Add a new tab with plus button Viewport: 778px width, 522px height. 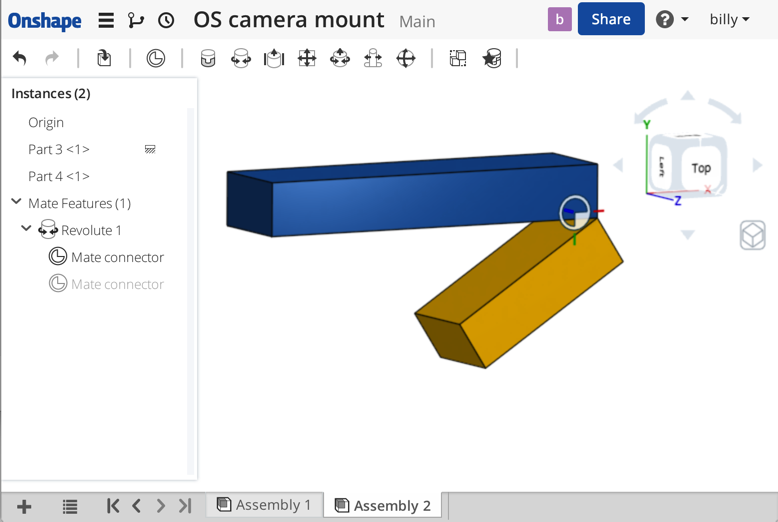[x=24, y=507]
